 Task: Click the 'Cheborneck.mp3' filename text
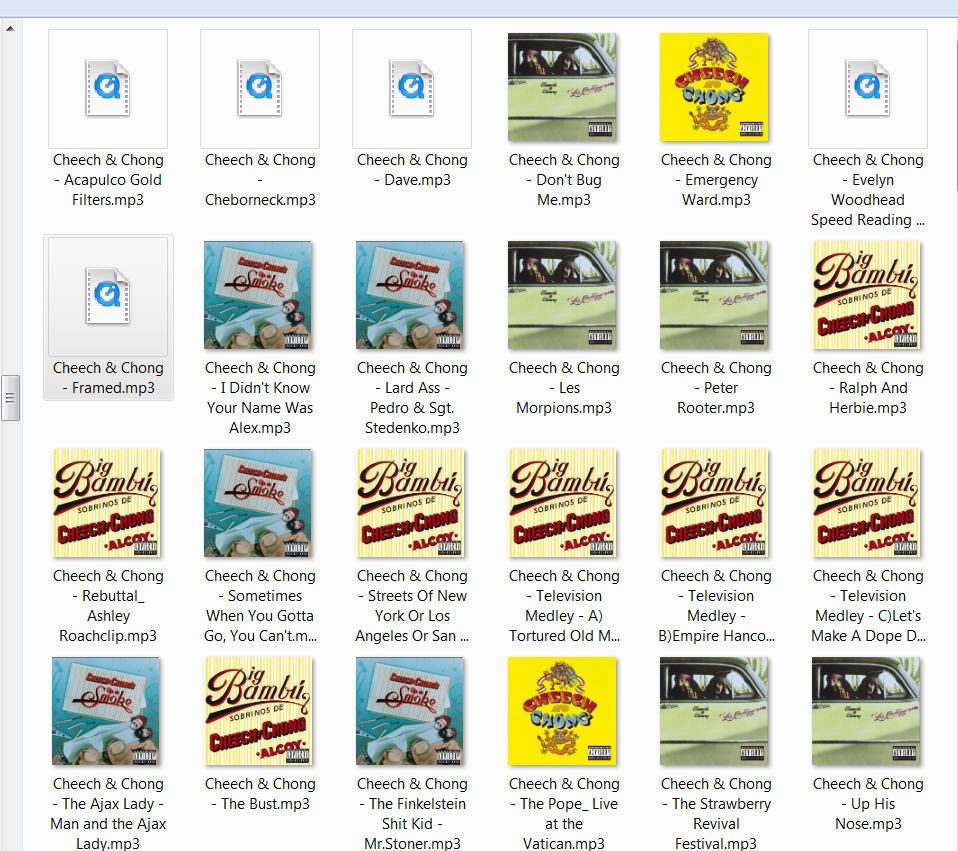[260, 200]
